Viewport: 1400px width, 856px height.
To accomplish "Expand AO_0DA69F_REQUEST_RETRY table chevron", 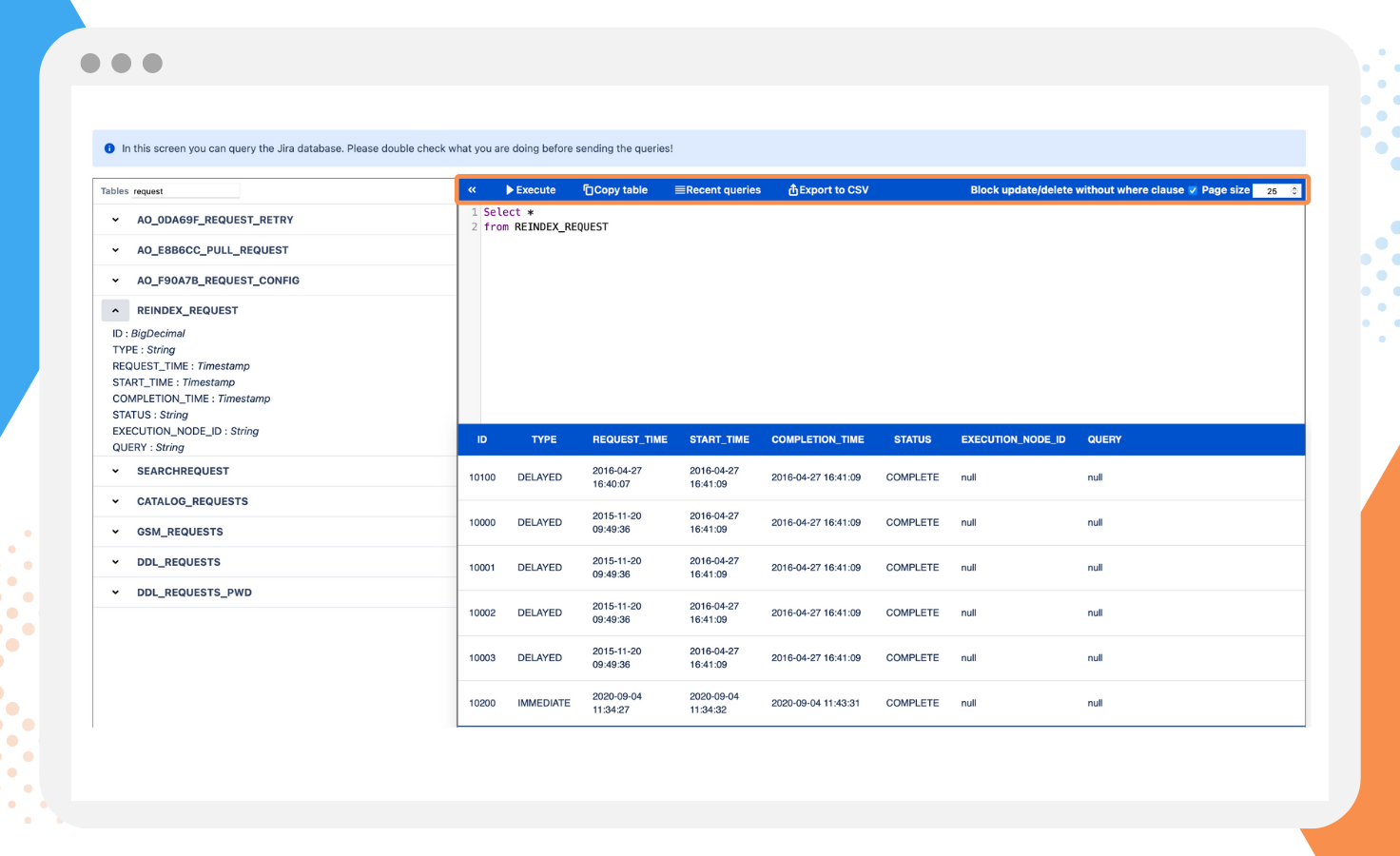I will pyautogui.click(x=115, y=220).
